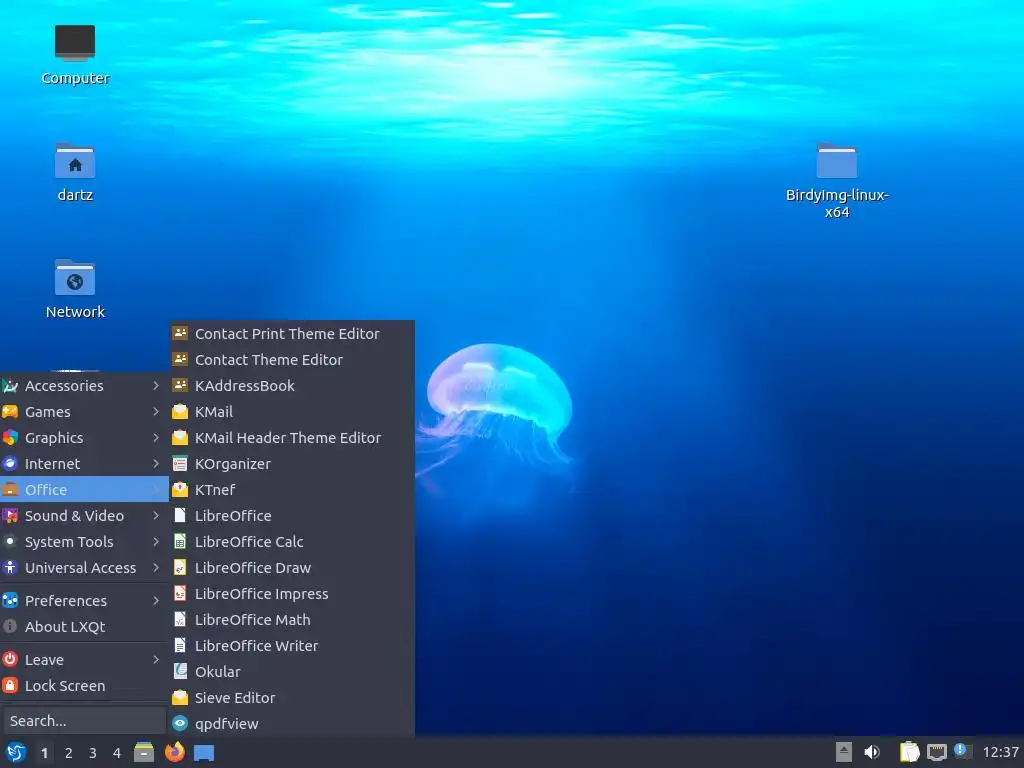1024x768 pixels.
Task: Click the LXQt start menu button
Action: (16, 752)
